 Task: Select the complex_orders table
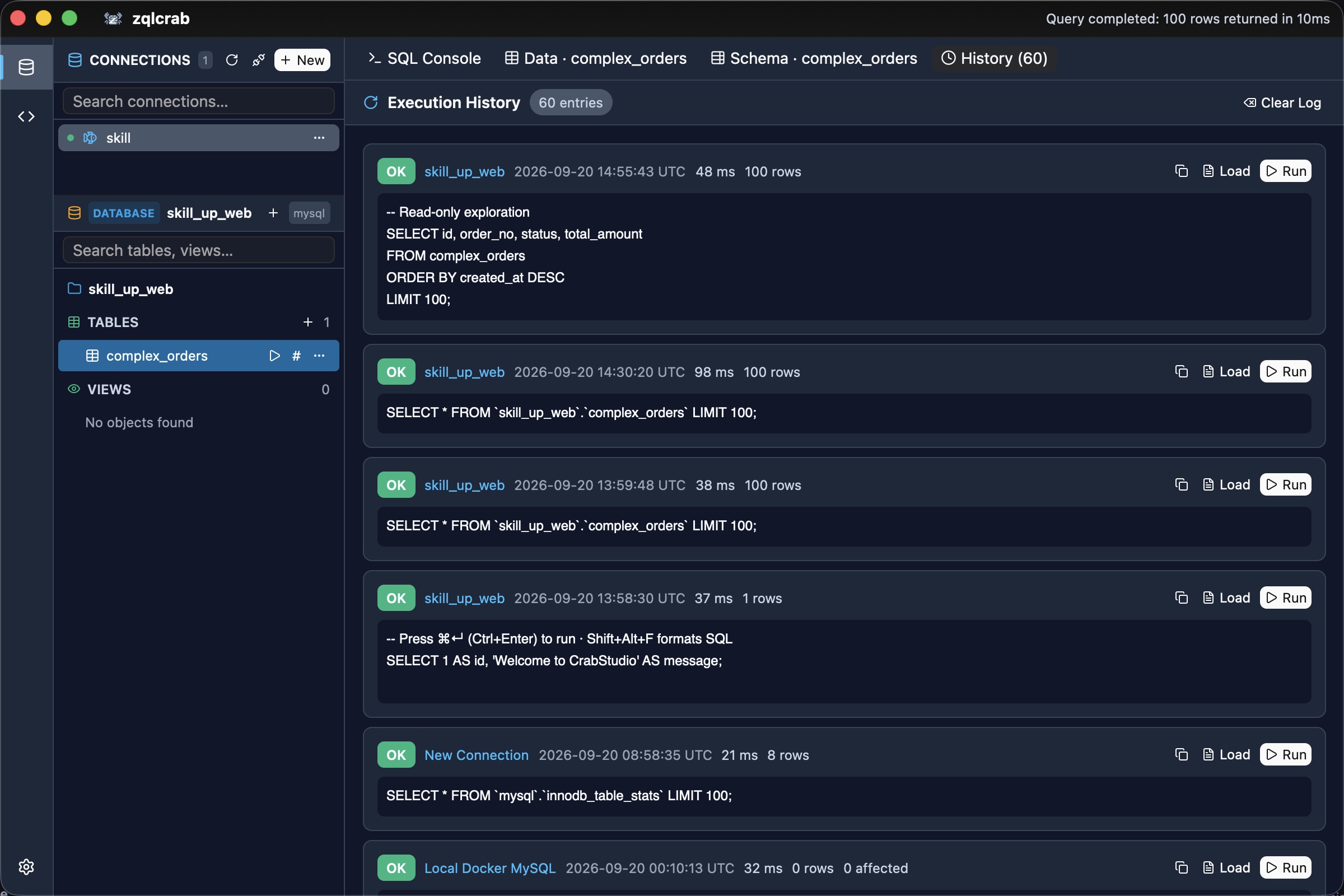[x=198, y=356]
